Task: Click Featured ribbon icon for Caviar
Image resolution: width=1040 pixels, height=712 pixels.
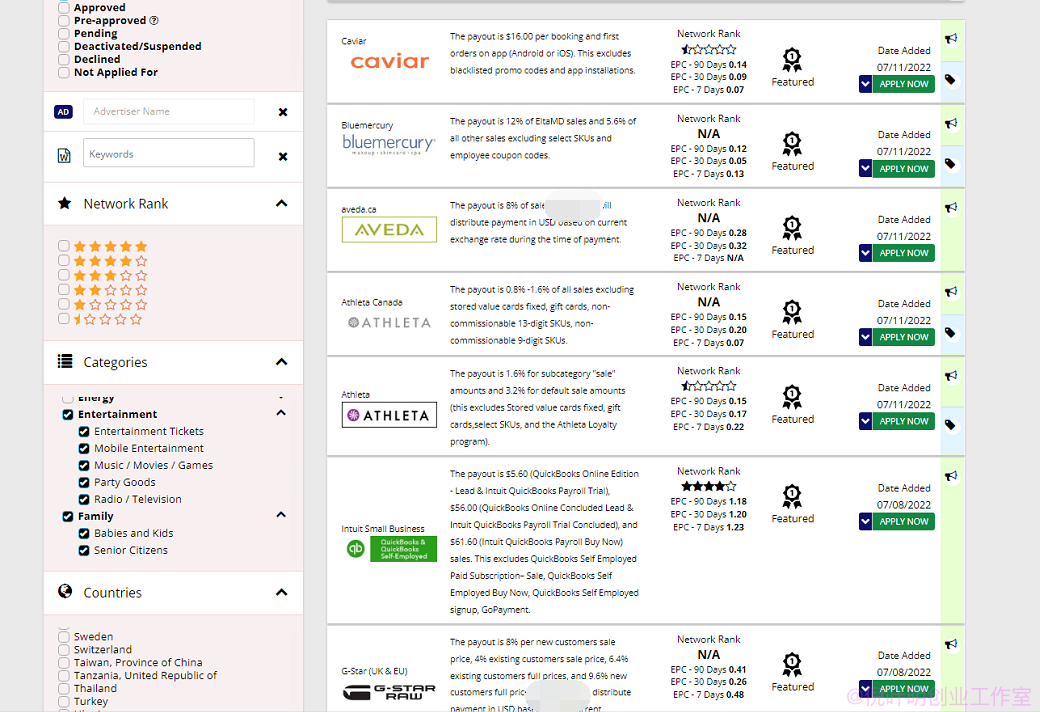Action: pyautogui.click(x=792, y=60)
